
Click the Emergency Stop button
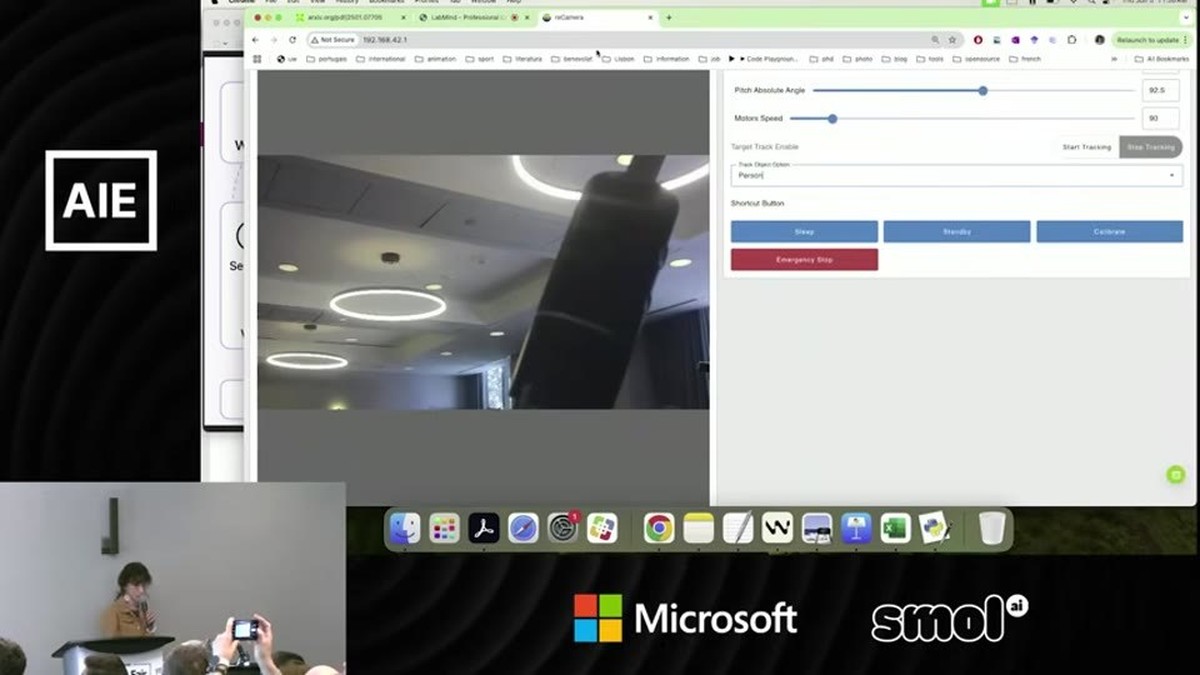pyautogui.click(x=804, y=260)
